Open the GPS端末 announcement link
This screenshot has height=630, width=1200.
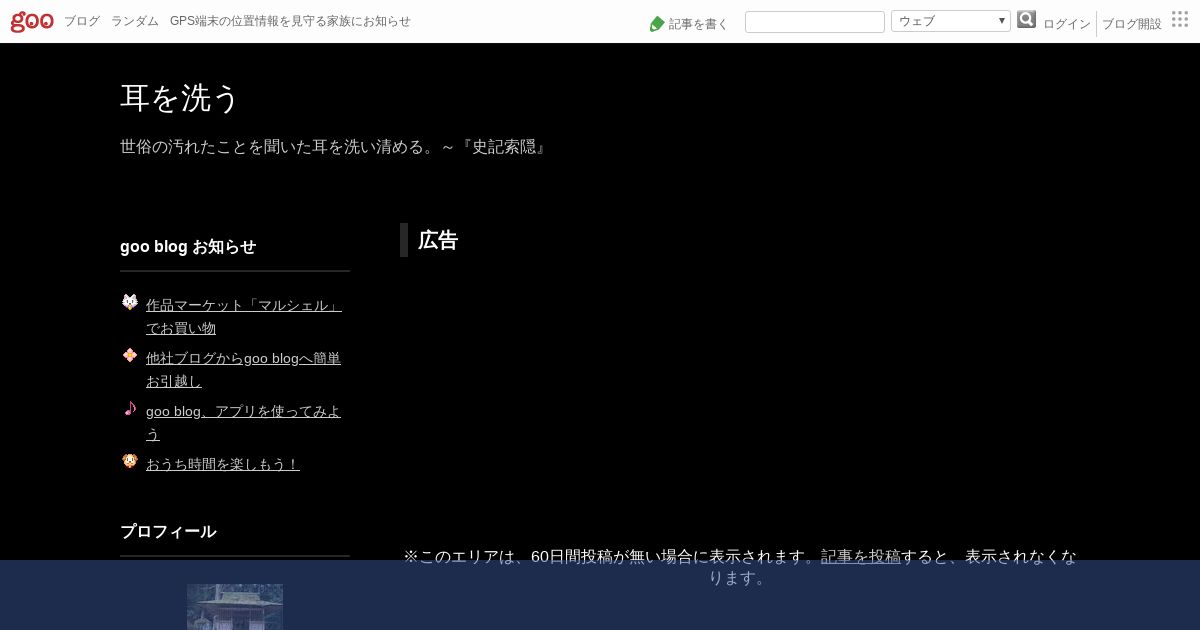pos(290,21)
